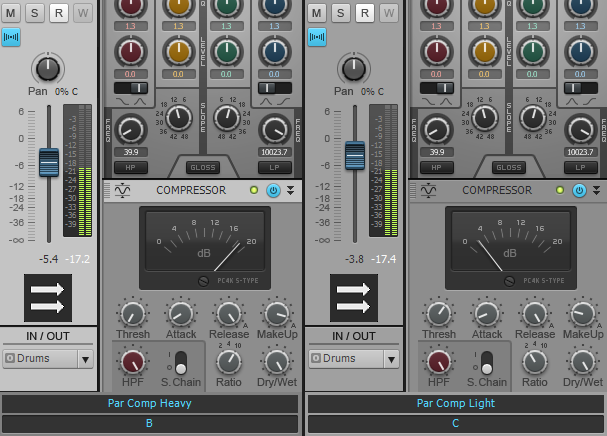Click track name Par Comp Light

click(x=456, y=403)
